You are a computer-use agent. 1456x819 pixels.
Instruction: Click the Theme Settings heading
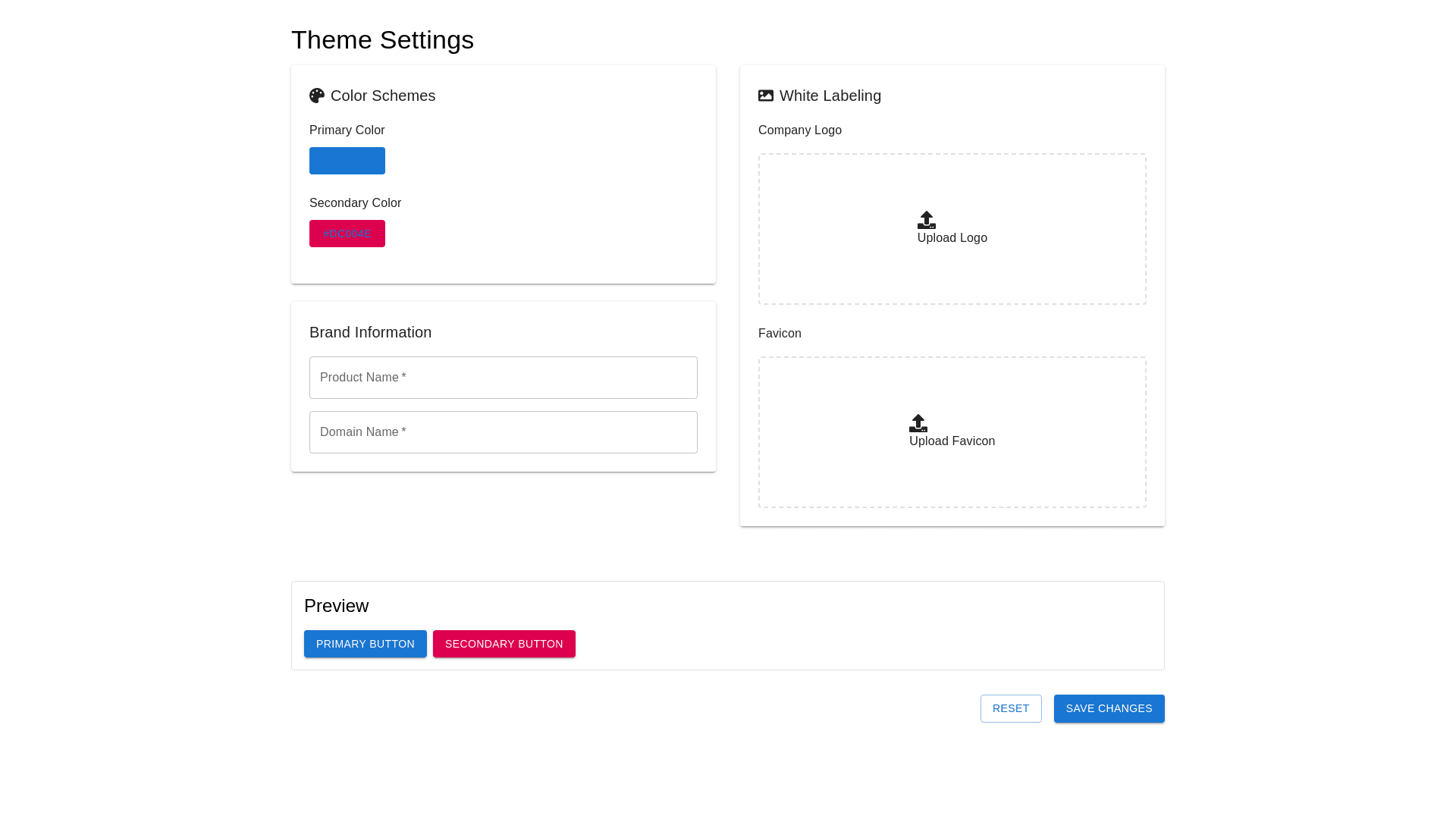382,40
